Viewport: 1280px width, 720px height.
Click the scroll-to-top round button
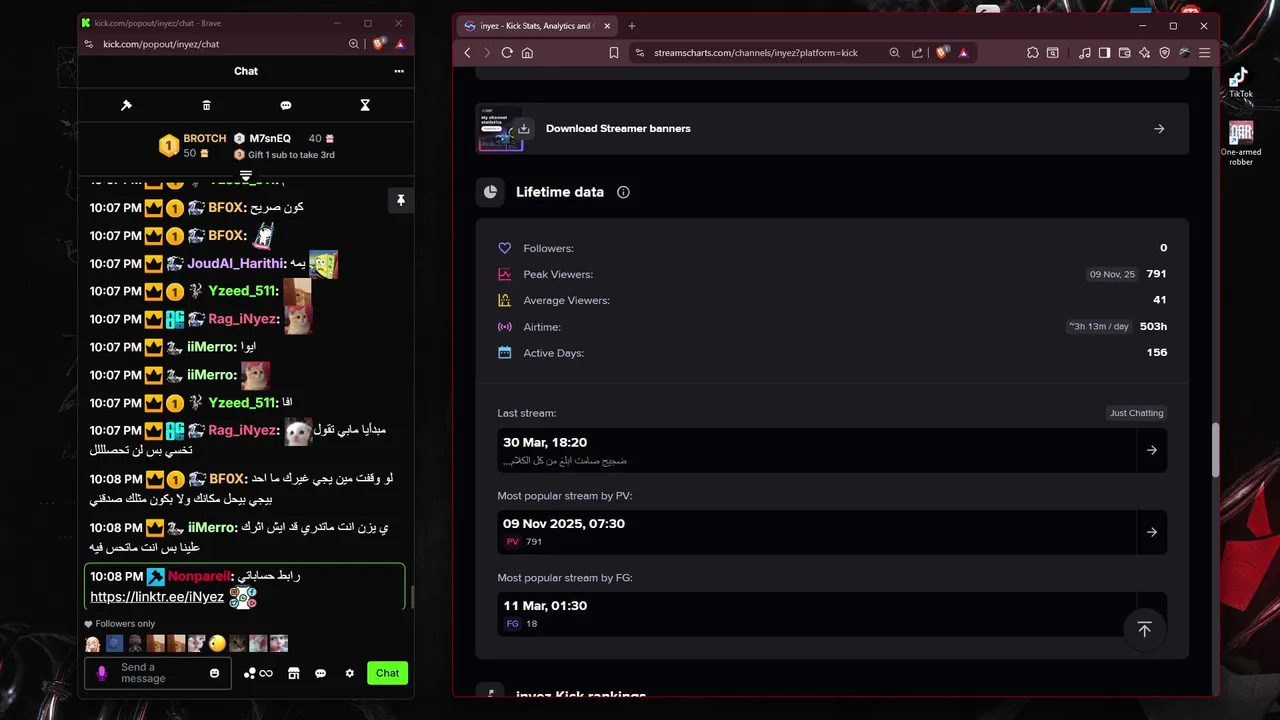(1144, 629)
